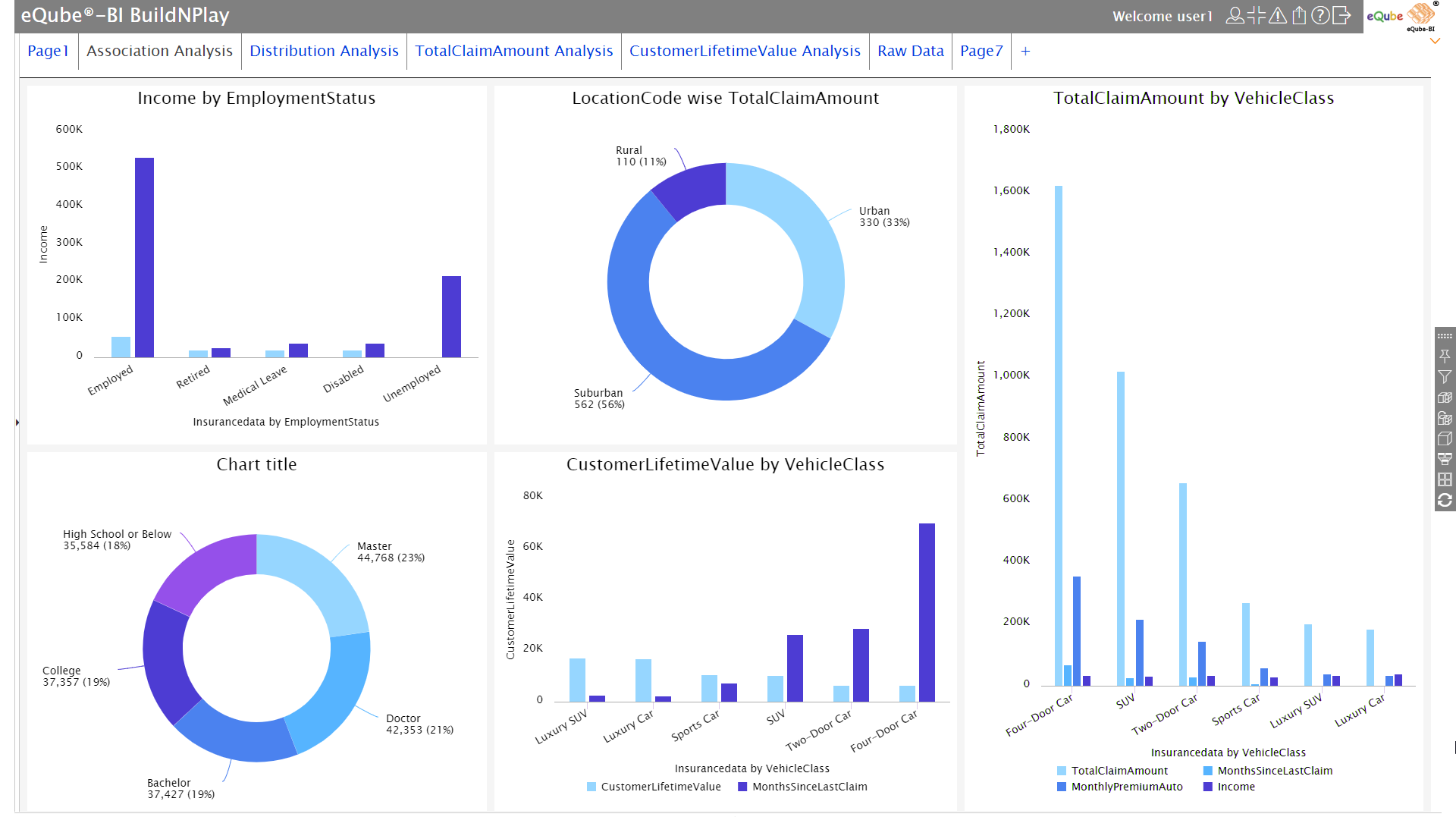Expand the left side panel arrow
Screen dimensions: 1456x817
click(17, 423)
